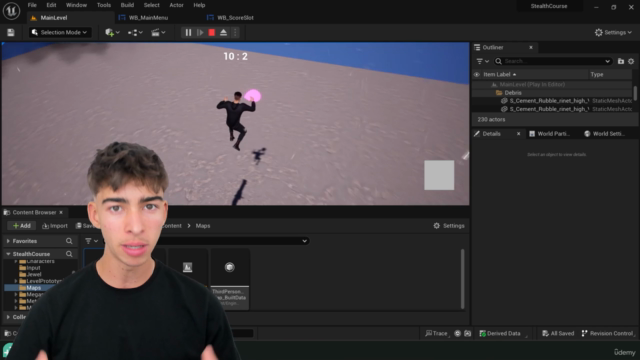Collapse the StealthCourse tree section
Viewport: 640px width, 360px height.
point(8,254)
